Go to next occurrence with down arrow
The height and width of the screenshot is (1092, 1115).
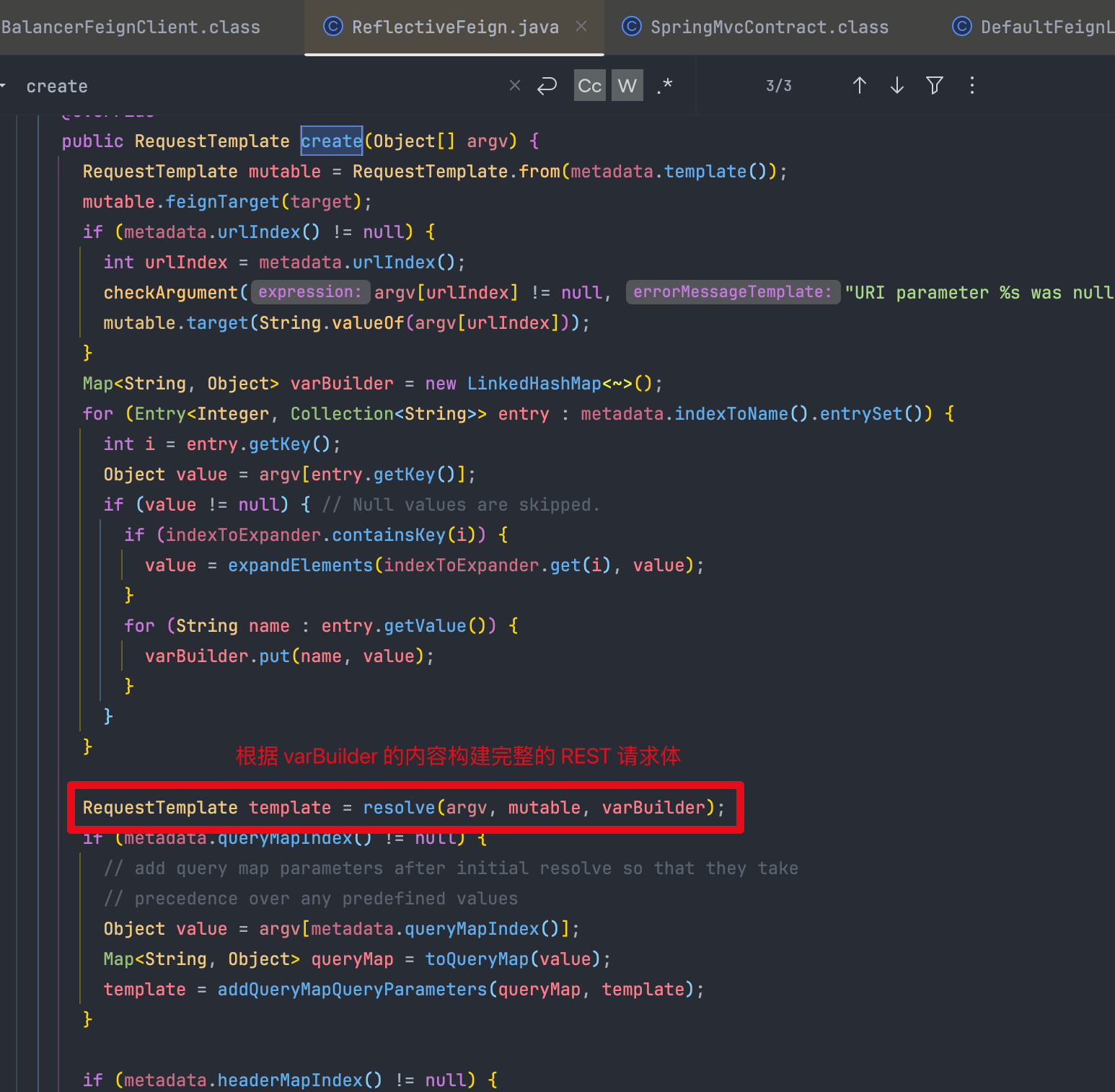click(897, 86)
